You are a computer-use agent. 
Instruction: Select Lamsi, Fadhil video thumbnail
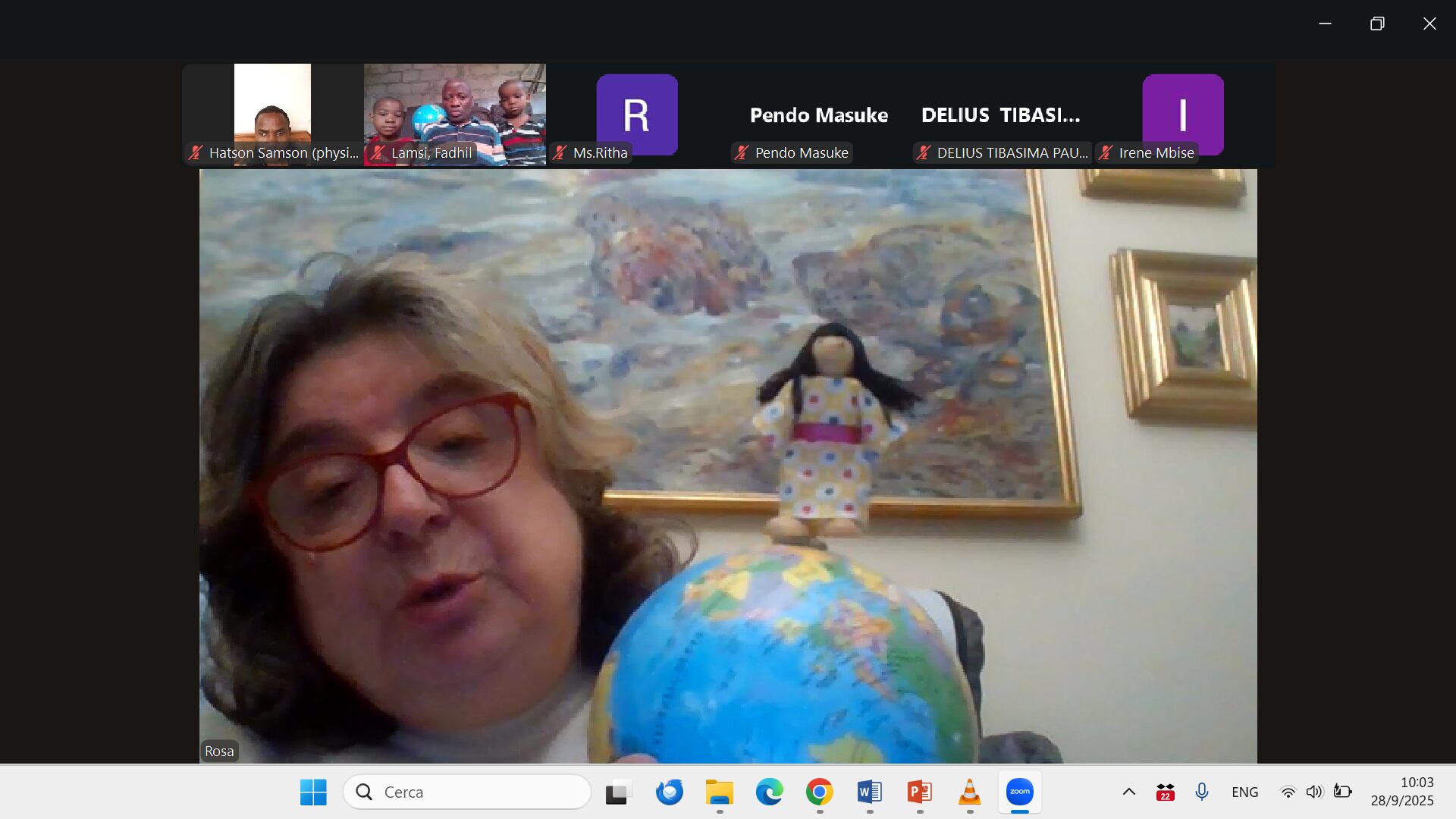455,114
